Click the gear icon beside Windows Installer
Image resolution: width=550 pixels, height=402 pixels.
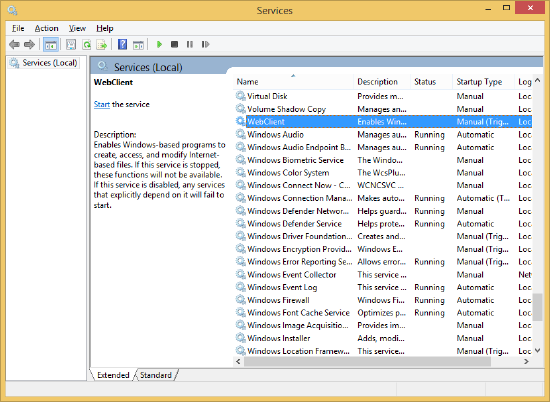240,338
